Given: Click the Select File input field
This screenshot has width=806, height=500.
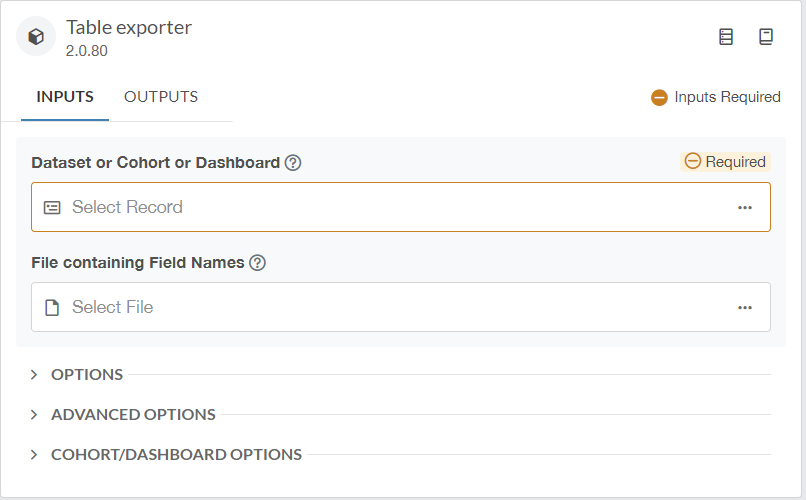Looking at the screenshot, I should click(401, 307).
